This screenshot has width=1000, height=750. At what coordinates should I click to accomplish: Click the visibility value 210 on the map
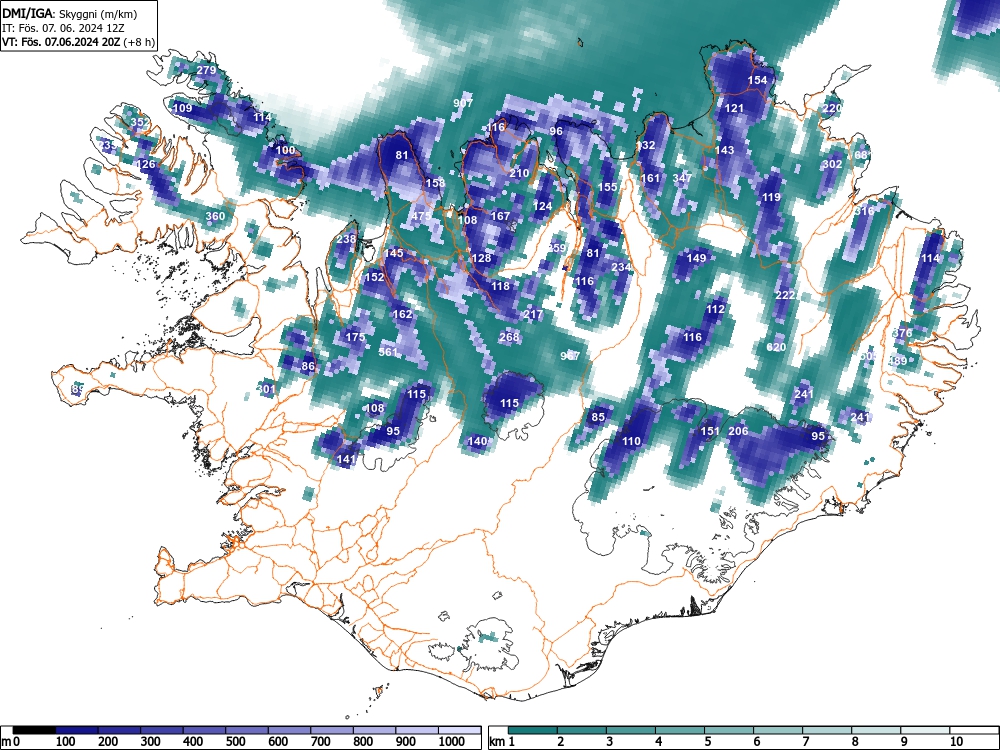[519, 173]
